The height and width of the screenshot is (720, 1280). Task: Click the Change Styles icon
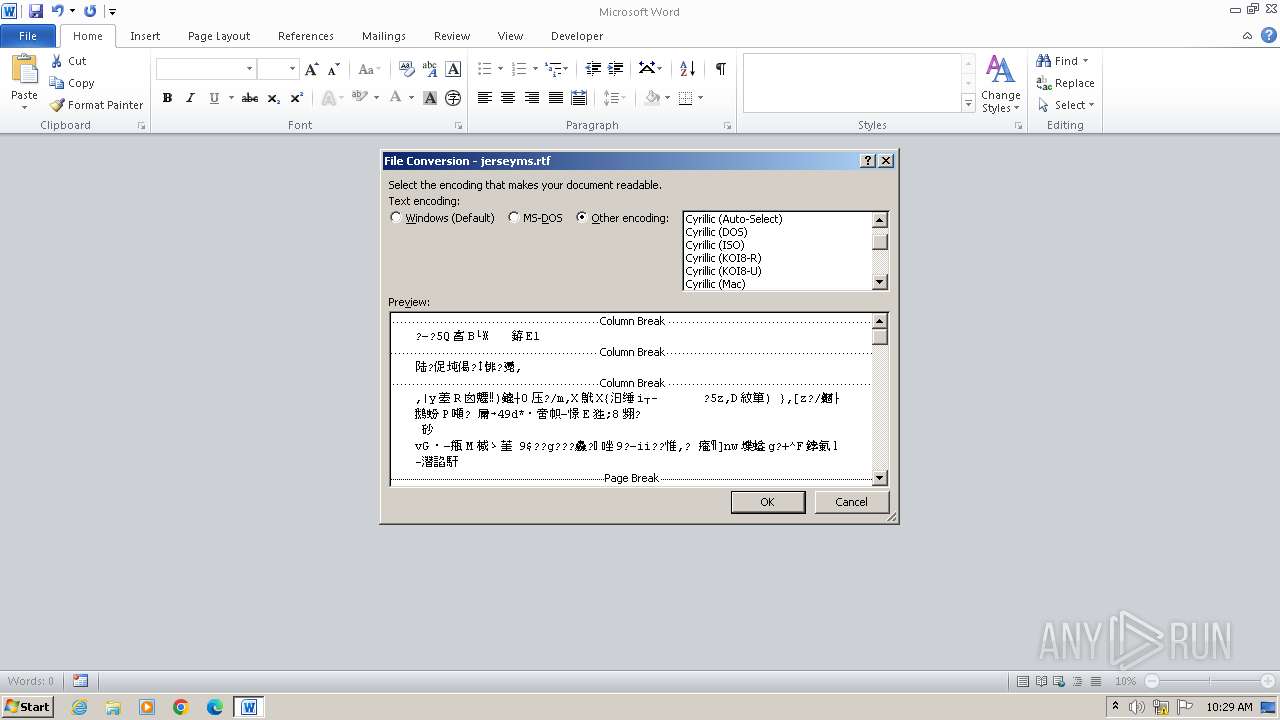pyautogui.click(x=1000, y=84)
